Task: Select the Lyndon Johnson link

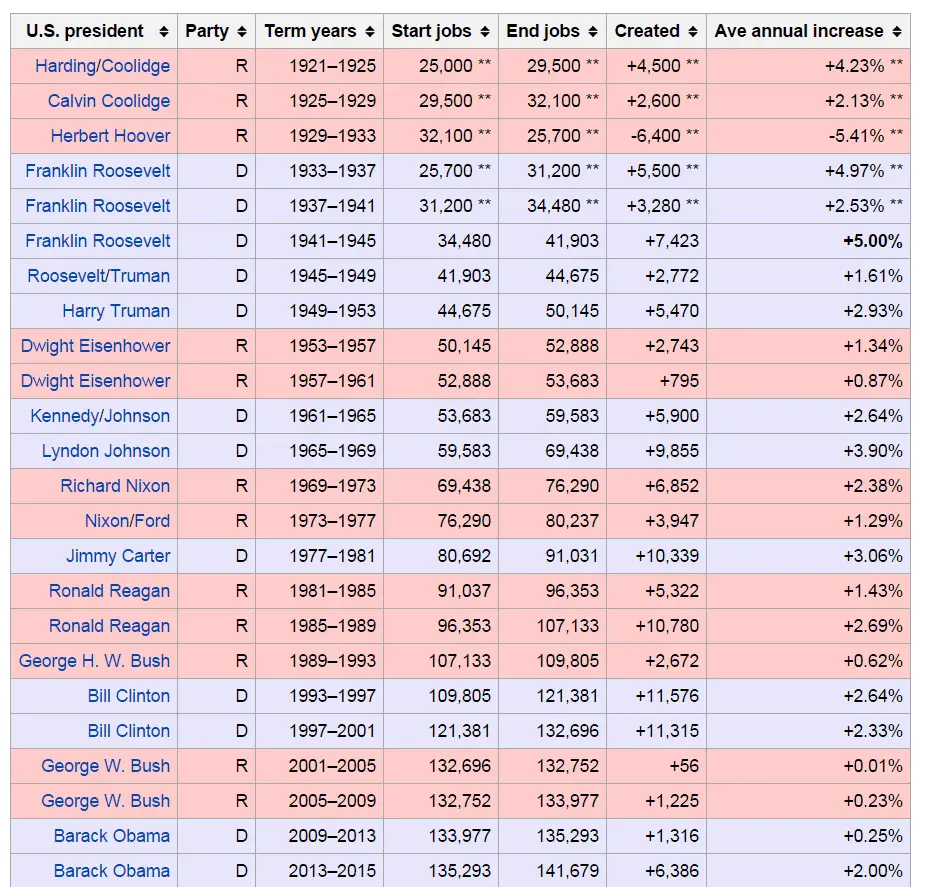Action: pos(106,451)
